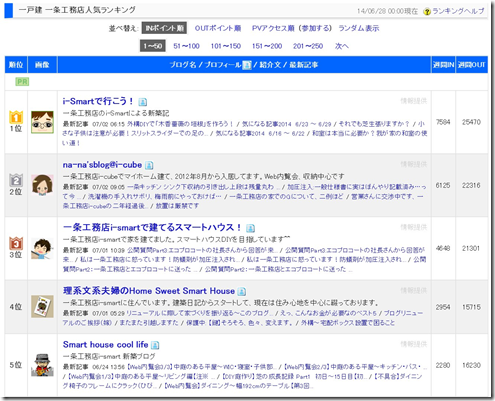The width and height of the screenshot is (495, 401).
Task: Click weekly IN value 2280
Action: coord(443,365)
